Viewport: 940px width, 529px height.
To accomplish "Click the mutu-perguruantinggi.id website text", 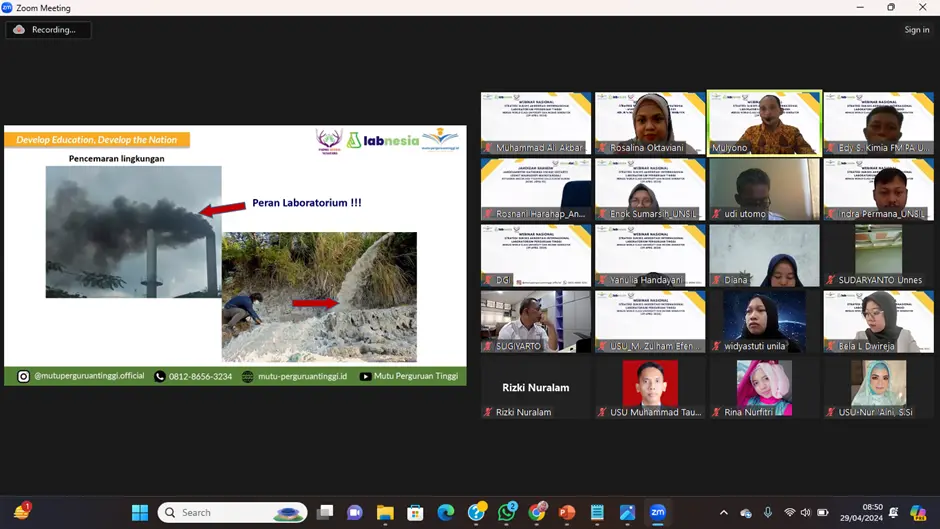I will point(302,377).
